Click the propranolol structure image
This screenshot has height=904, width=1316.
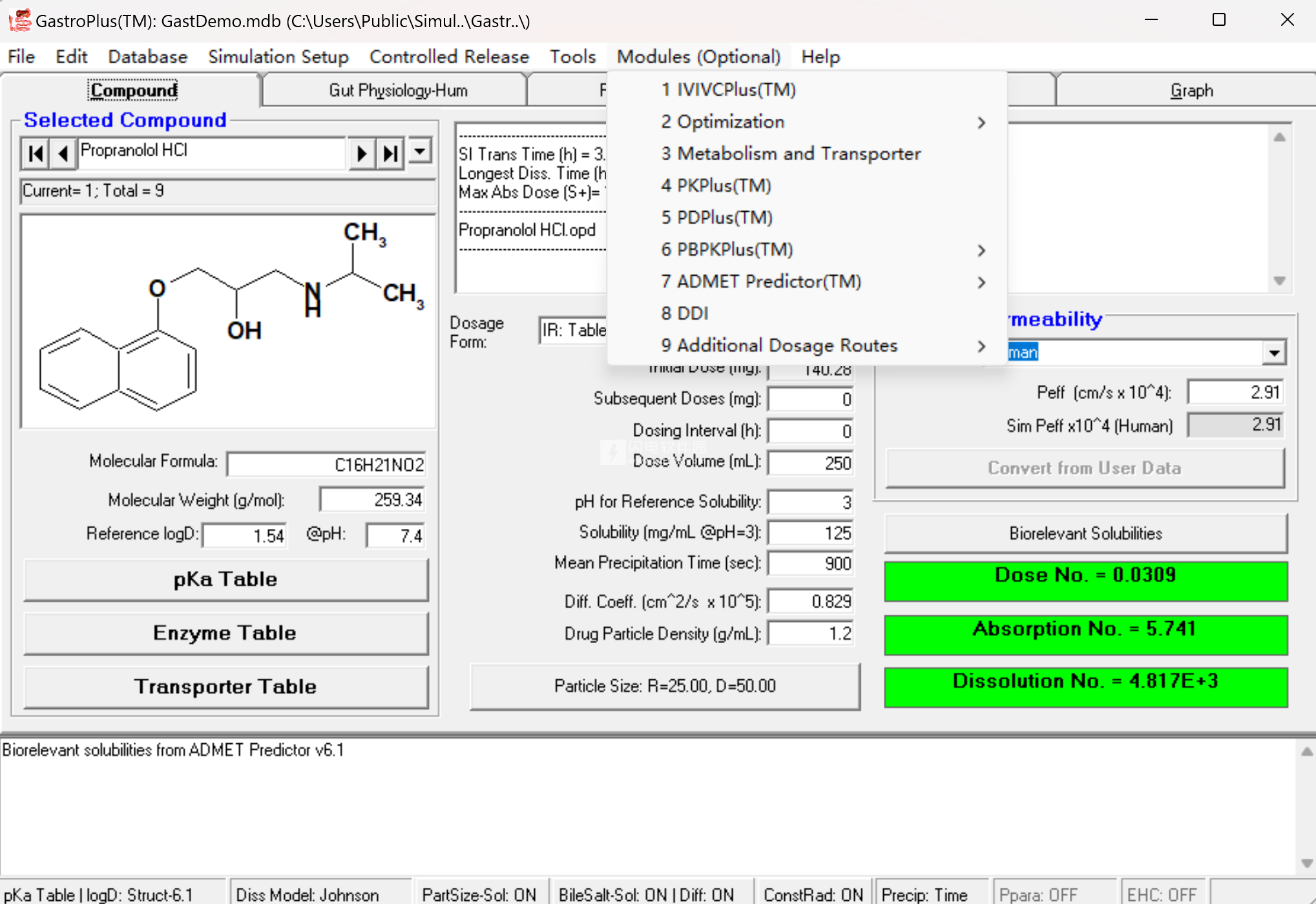(229, 321)
